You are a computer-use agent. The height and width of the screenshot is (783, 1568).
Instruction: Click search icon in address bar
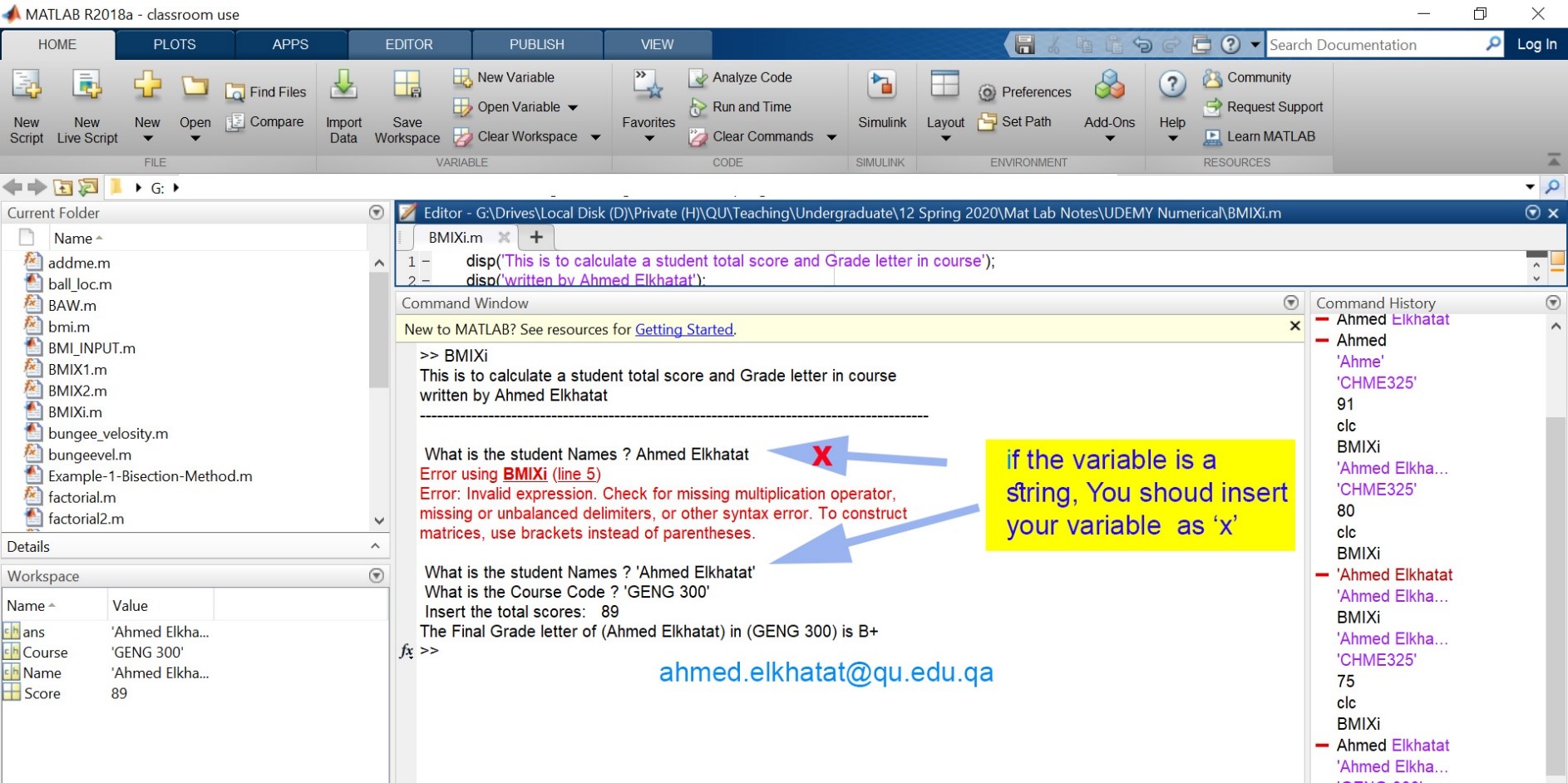click(x=1551, y=187)
